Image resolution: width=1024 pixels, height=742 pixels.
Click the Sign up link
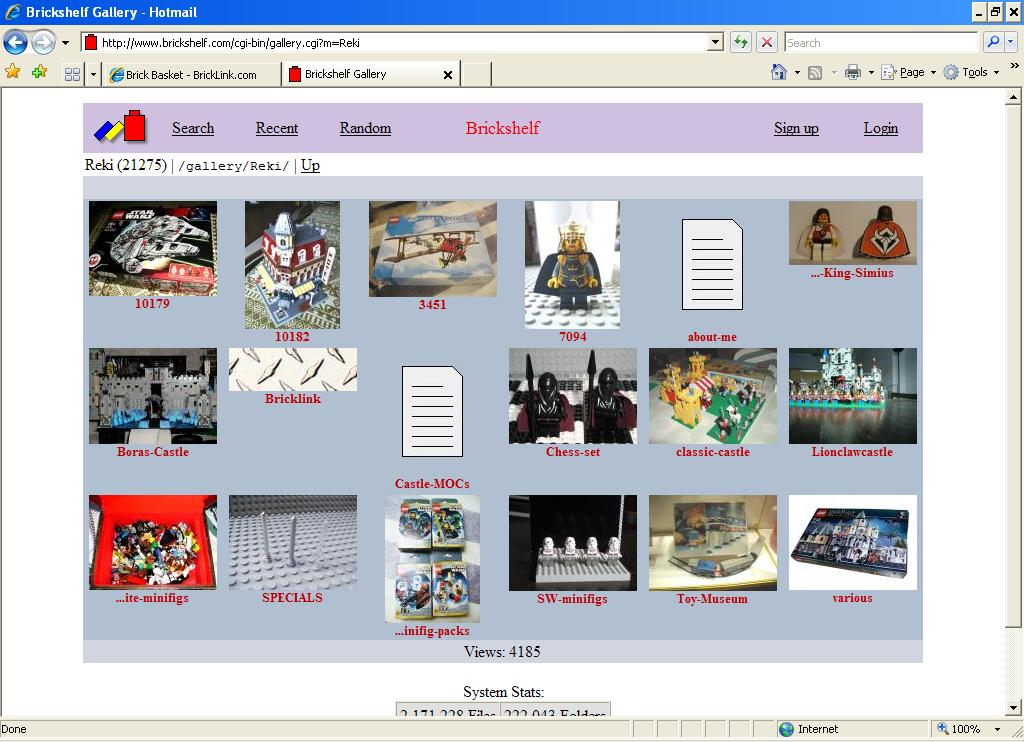[796, 128]
